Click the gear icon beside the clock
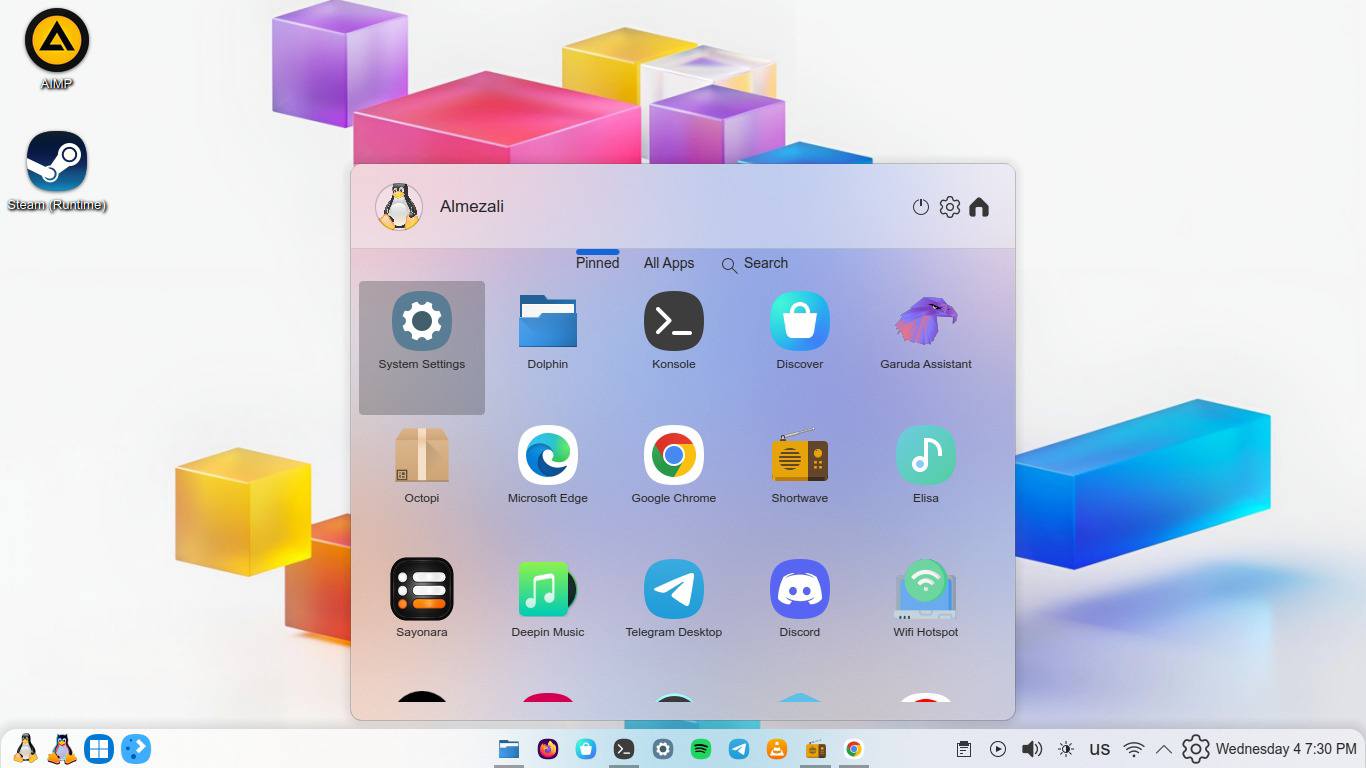 [1196, 749]
